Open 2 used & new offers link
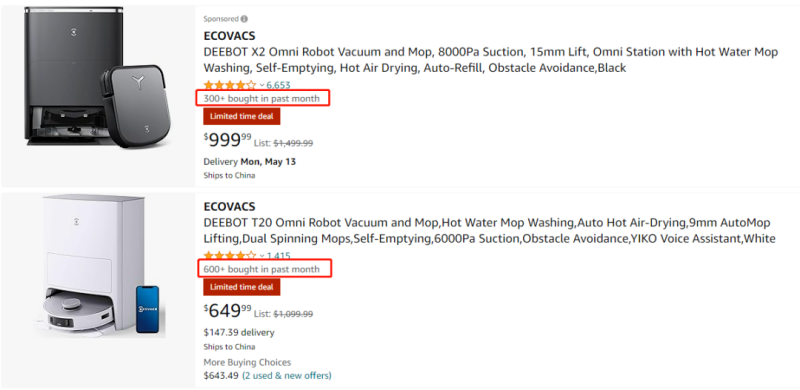 click(287, 376)
